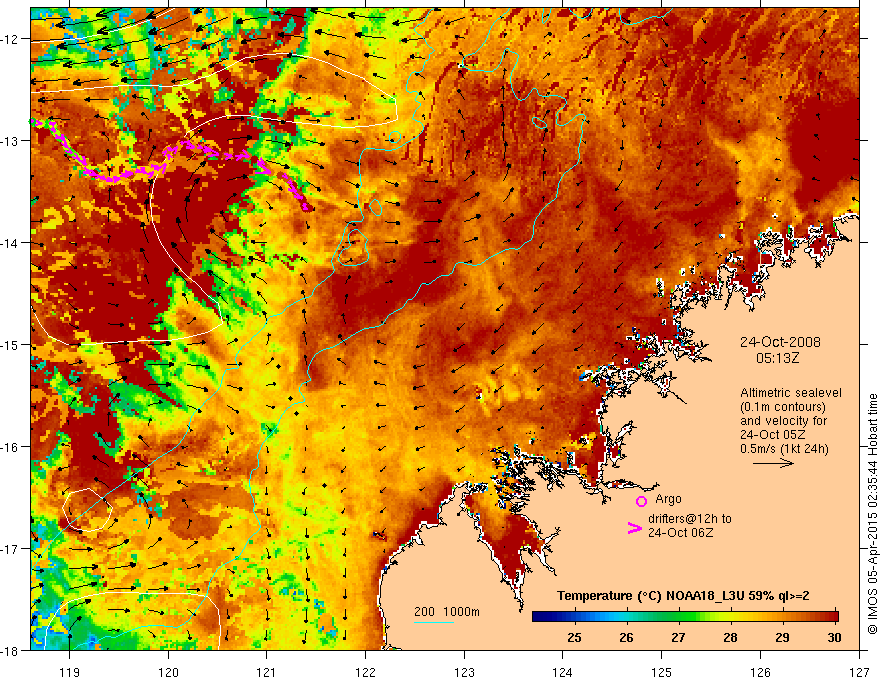Click longitude axis label 126

click(x=760, y=672)
